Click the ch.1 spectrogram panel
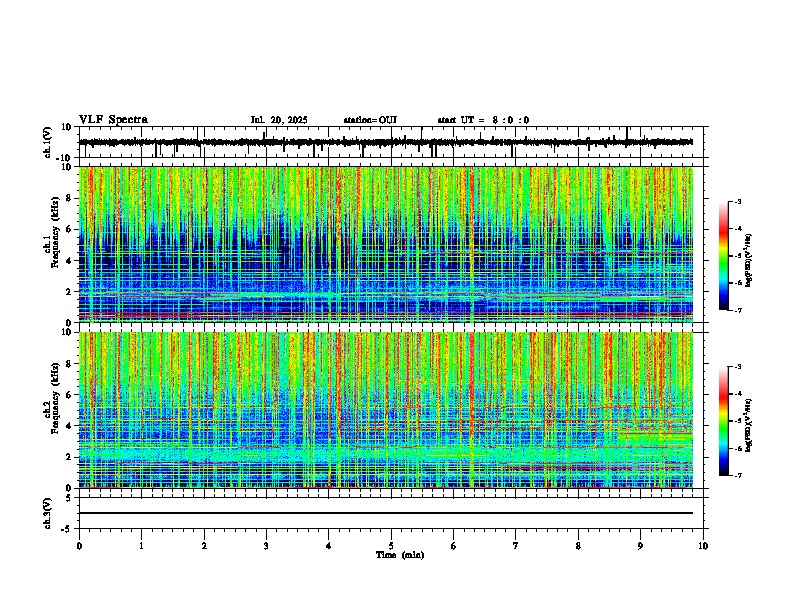 coord(386,244)
